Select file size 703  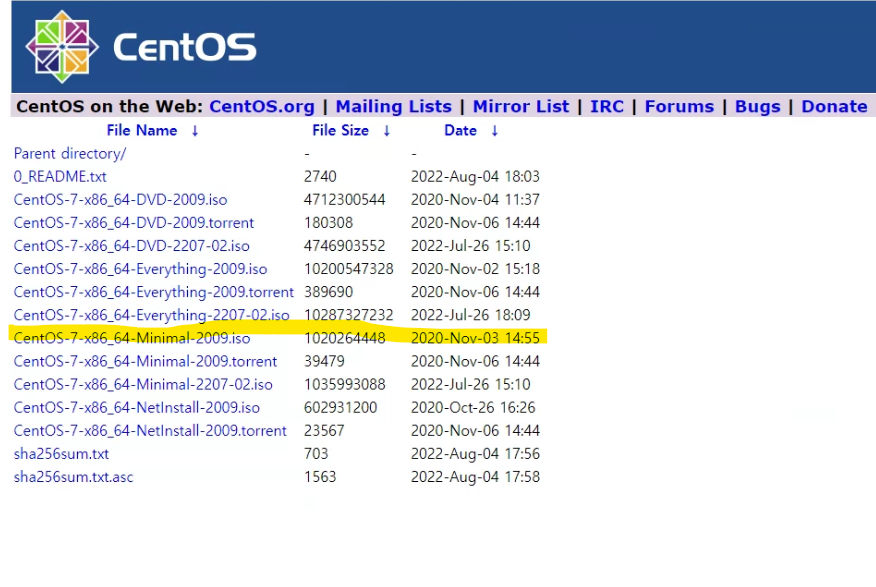pyautogui.click(x=316, y=454)
